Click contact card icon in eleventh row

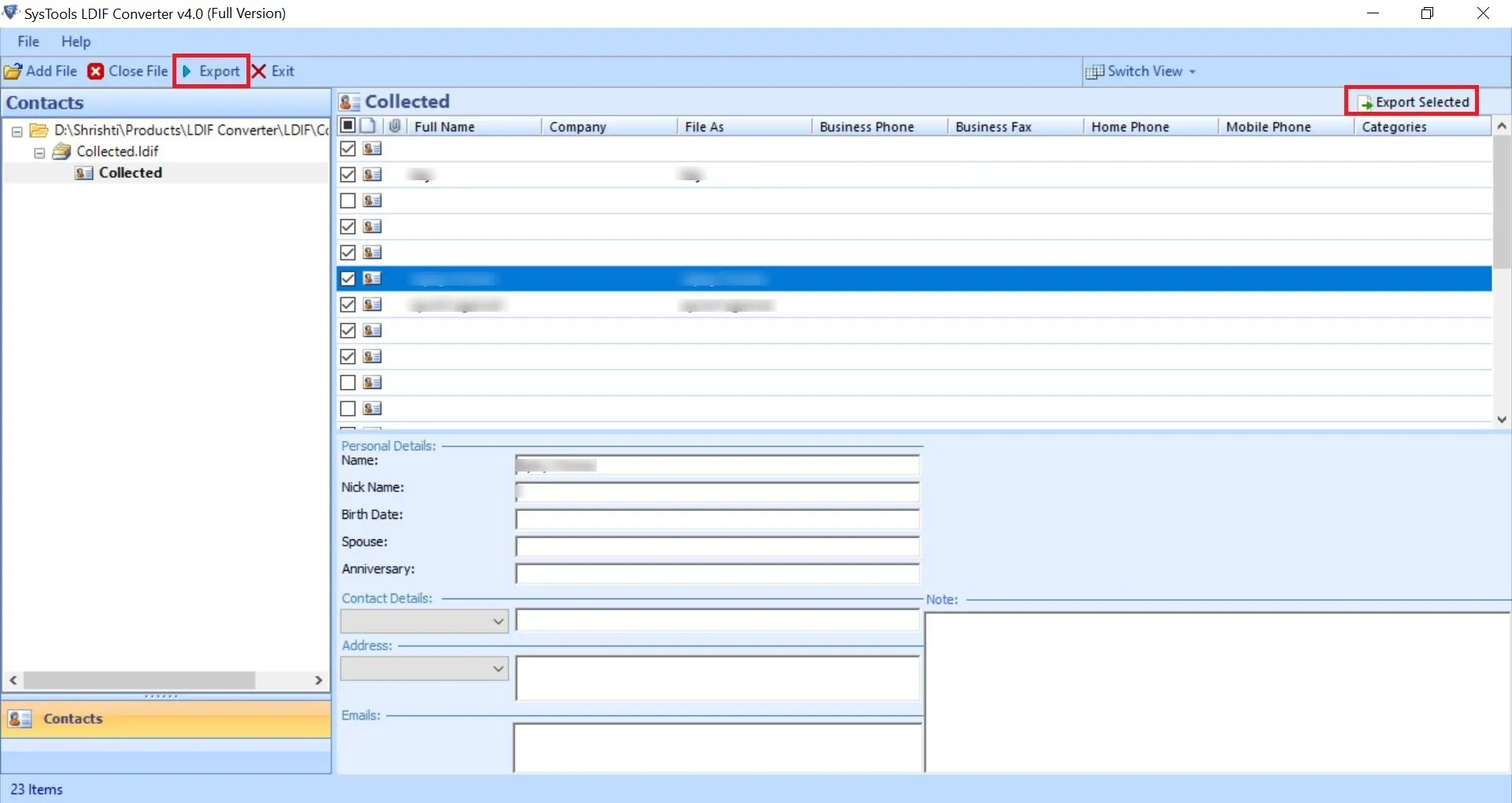coord(372,408)
